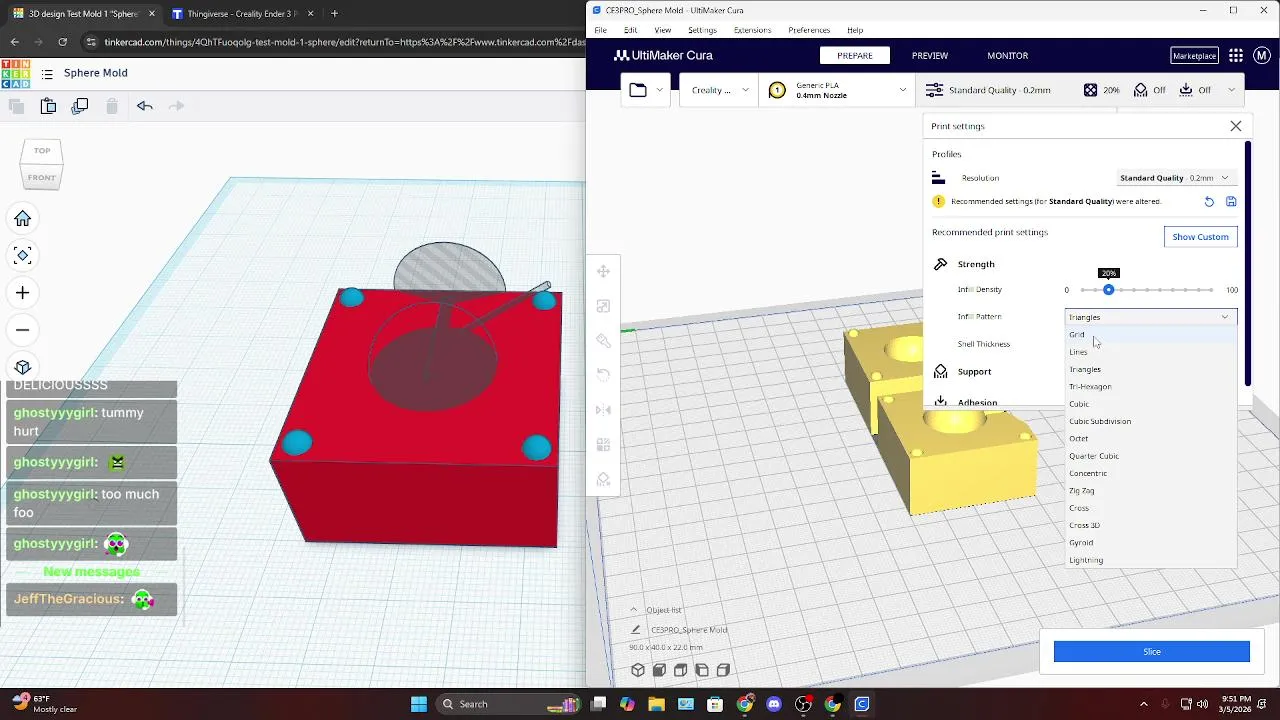Screen dimensions: 1280x720
Task: Adjust Infill Density slider handle
Action: (x=1108, y=290)
